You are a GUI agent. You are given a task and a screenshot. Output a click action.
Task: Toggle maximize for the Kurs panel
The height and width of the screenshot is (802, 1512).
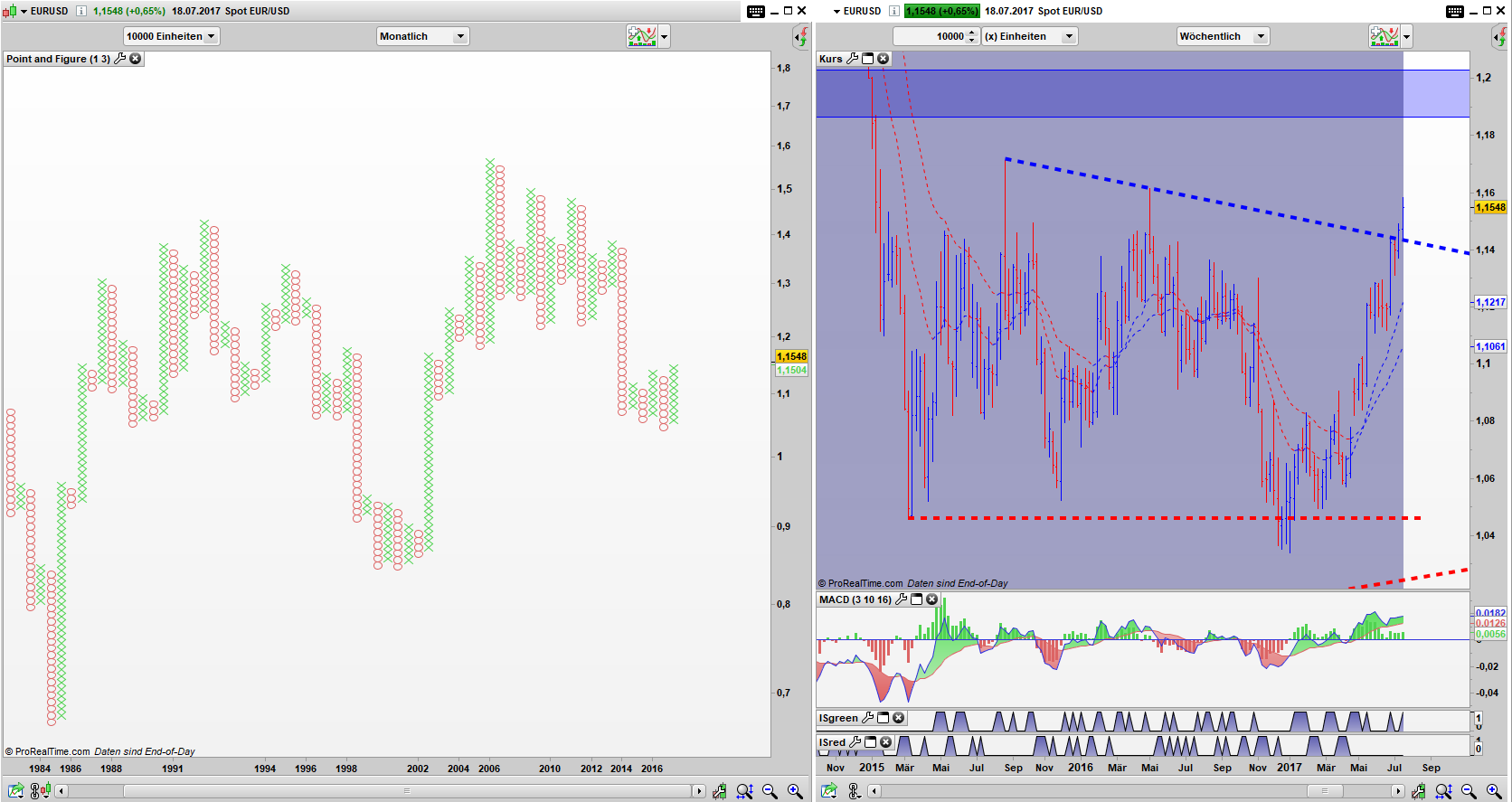868,59
